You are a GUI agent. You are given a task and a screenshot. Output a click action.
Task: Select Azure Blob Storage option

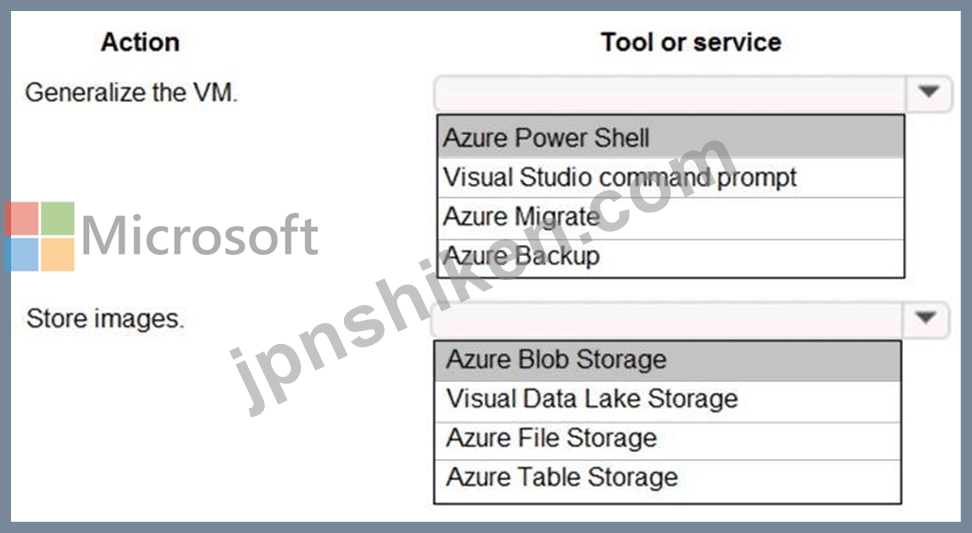tap(668, 360)
